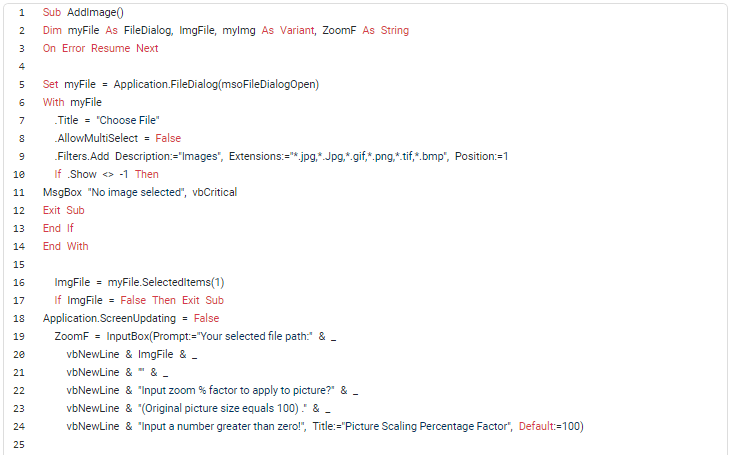Click myFile.SelectedItems(1) expression
Image resolution: width=733 pixels, height=455 pixels.
tap(166, 282)
